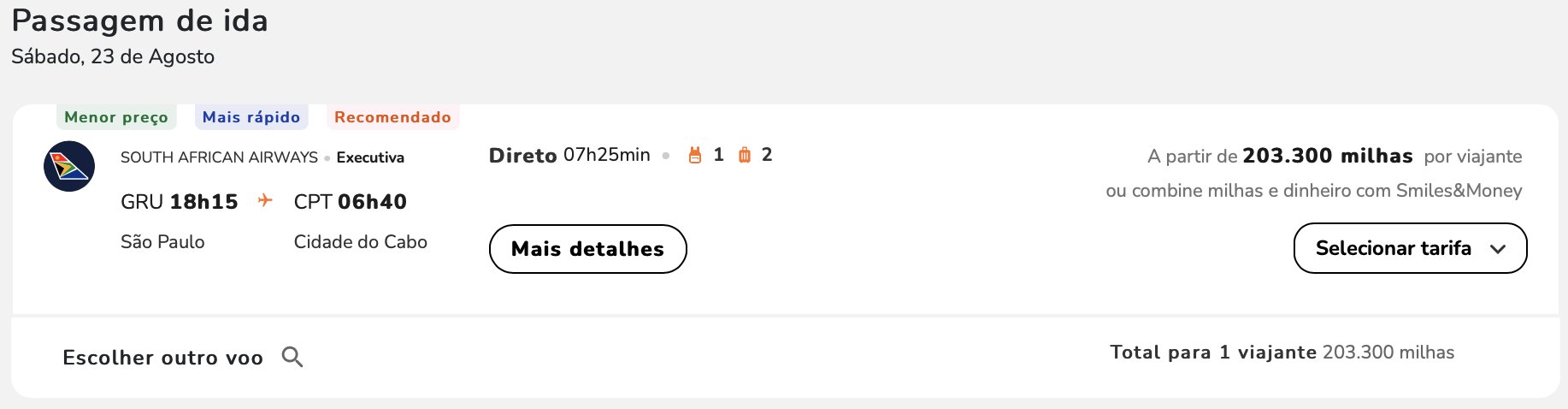This screenshot has height=409, width=1568.
Task: Click the magnifier icon beside Escolher outro voo
Action: [x=292, y=357]
